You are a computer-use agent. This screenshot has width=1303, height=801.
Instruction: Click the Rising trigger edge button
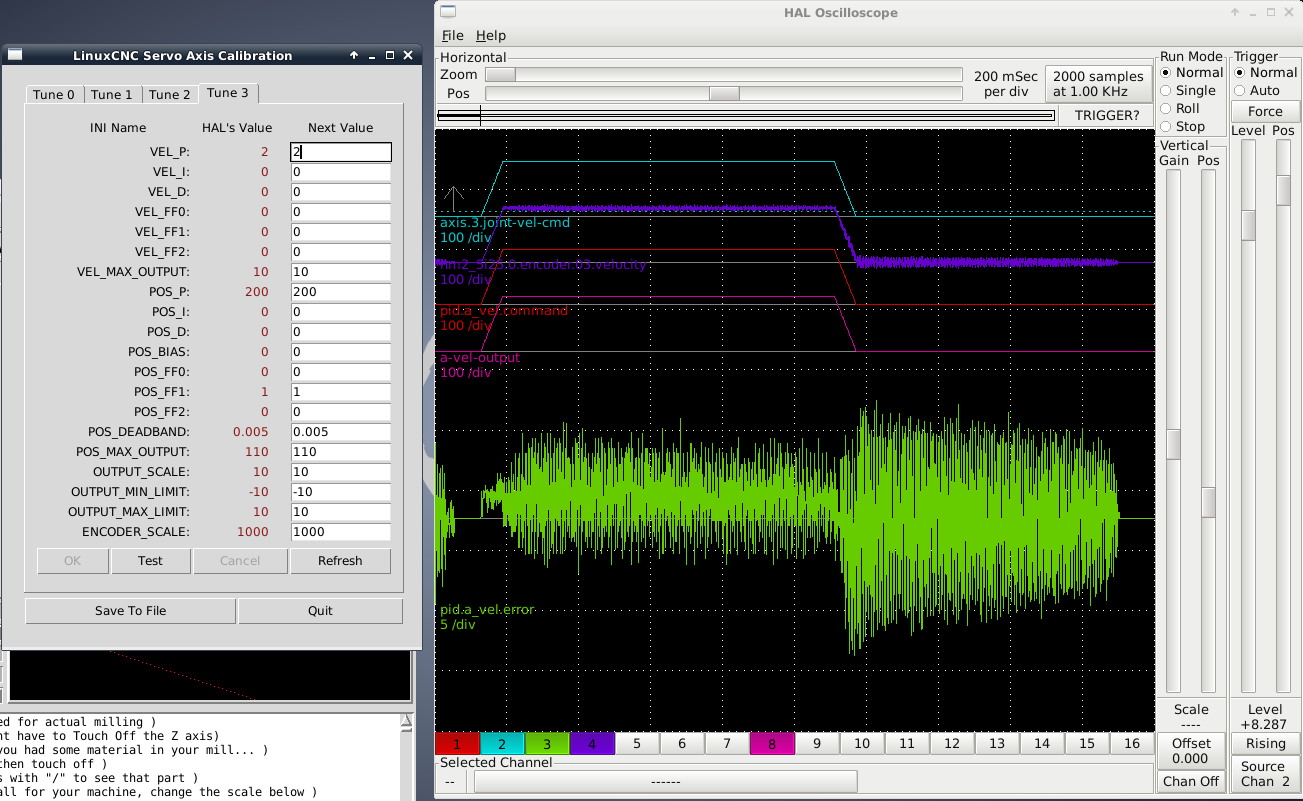point(1265,744)
